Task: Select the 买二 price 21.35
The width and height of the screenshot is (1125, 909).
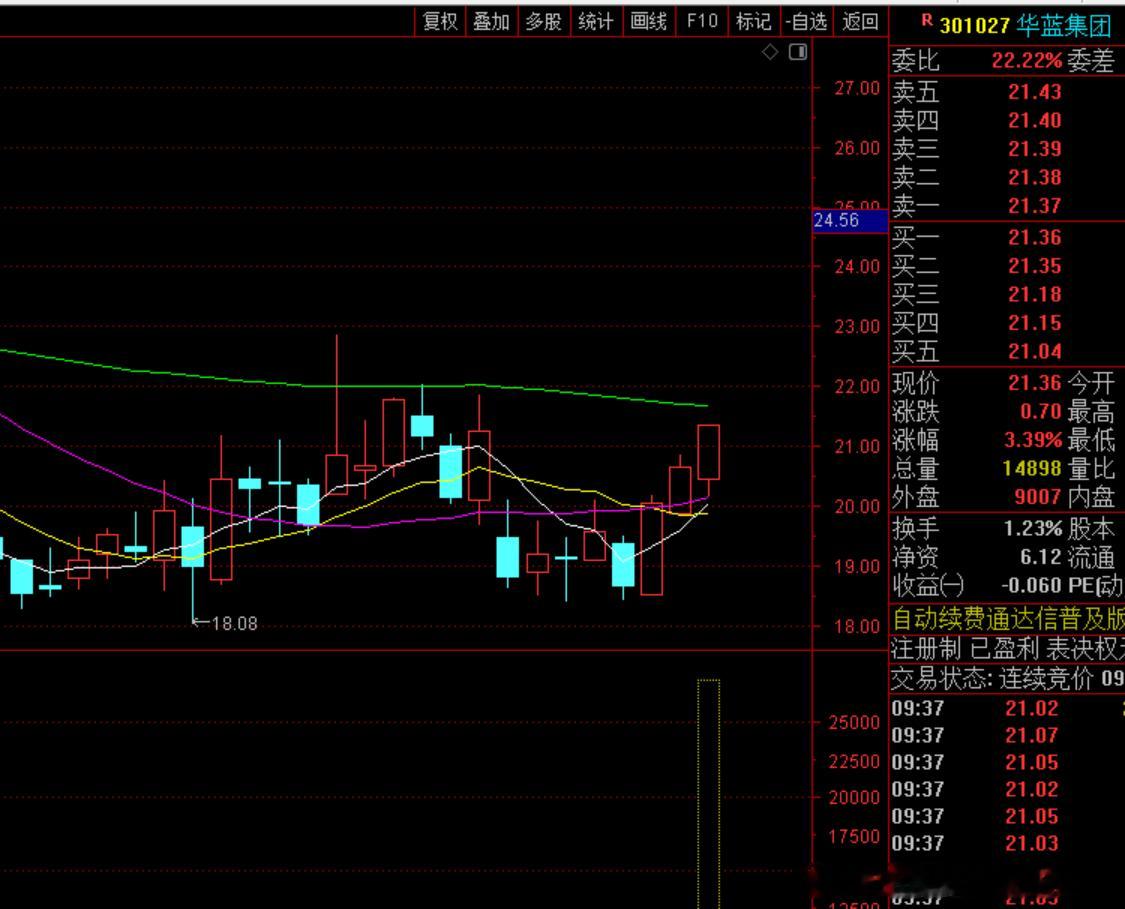Action: click(x=1034, y=266)
